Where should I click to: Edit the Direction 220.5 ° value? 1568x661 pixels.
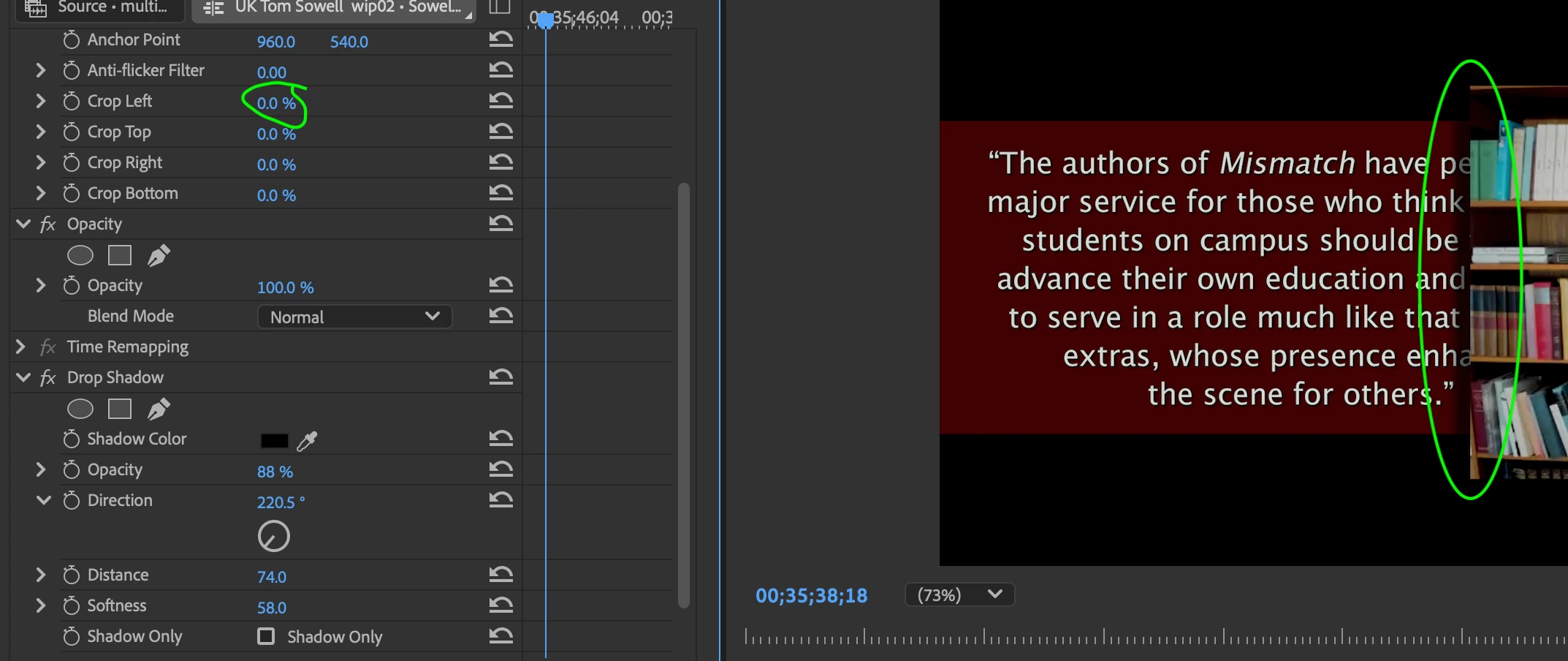tap(281, 502)
